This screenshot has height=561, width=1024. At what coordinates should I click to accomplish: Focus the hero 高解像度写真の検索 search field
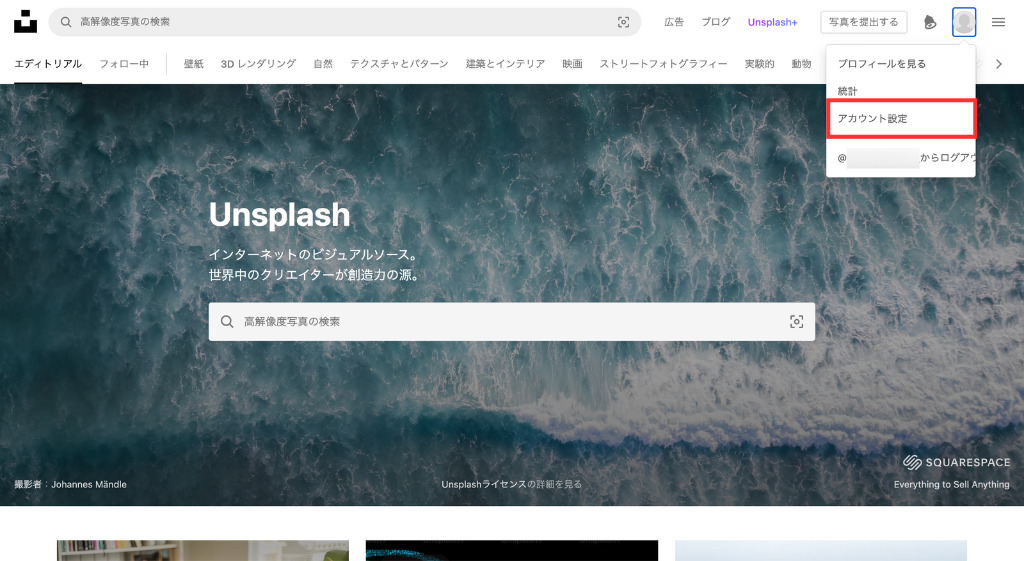[x=512, y=321]
